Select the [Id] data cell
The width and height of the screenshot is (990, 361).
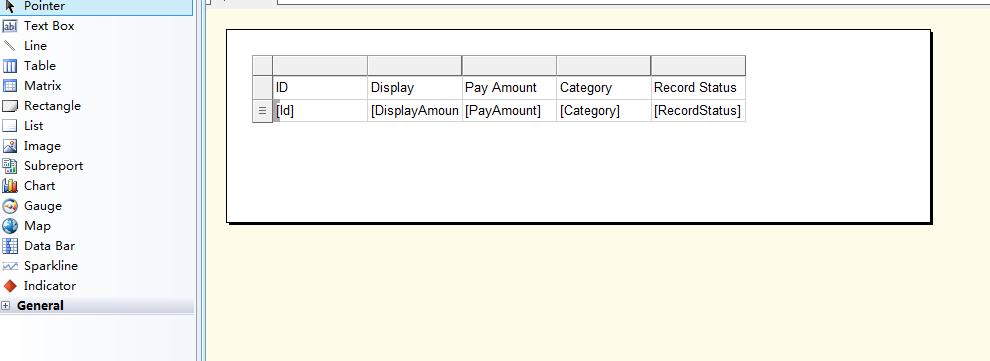320,110
